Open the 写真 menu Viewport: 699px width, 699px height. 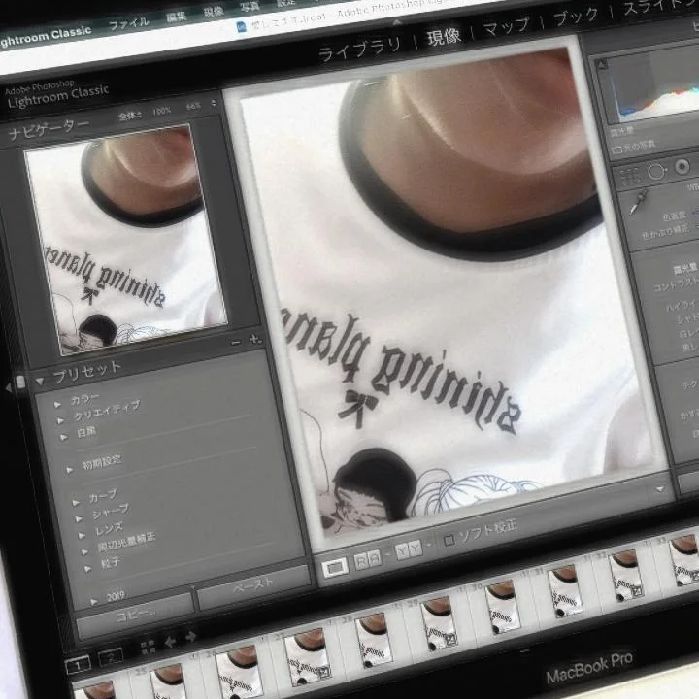click(x=250, y=7)
